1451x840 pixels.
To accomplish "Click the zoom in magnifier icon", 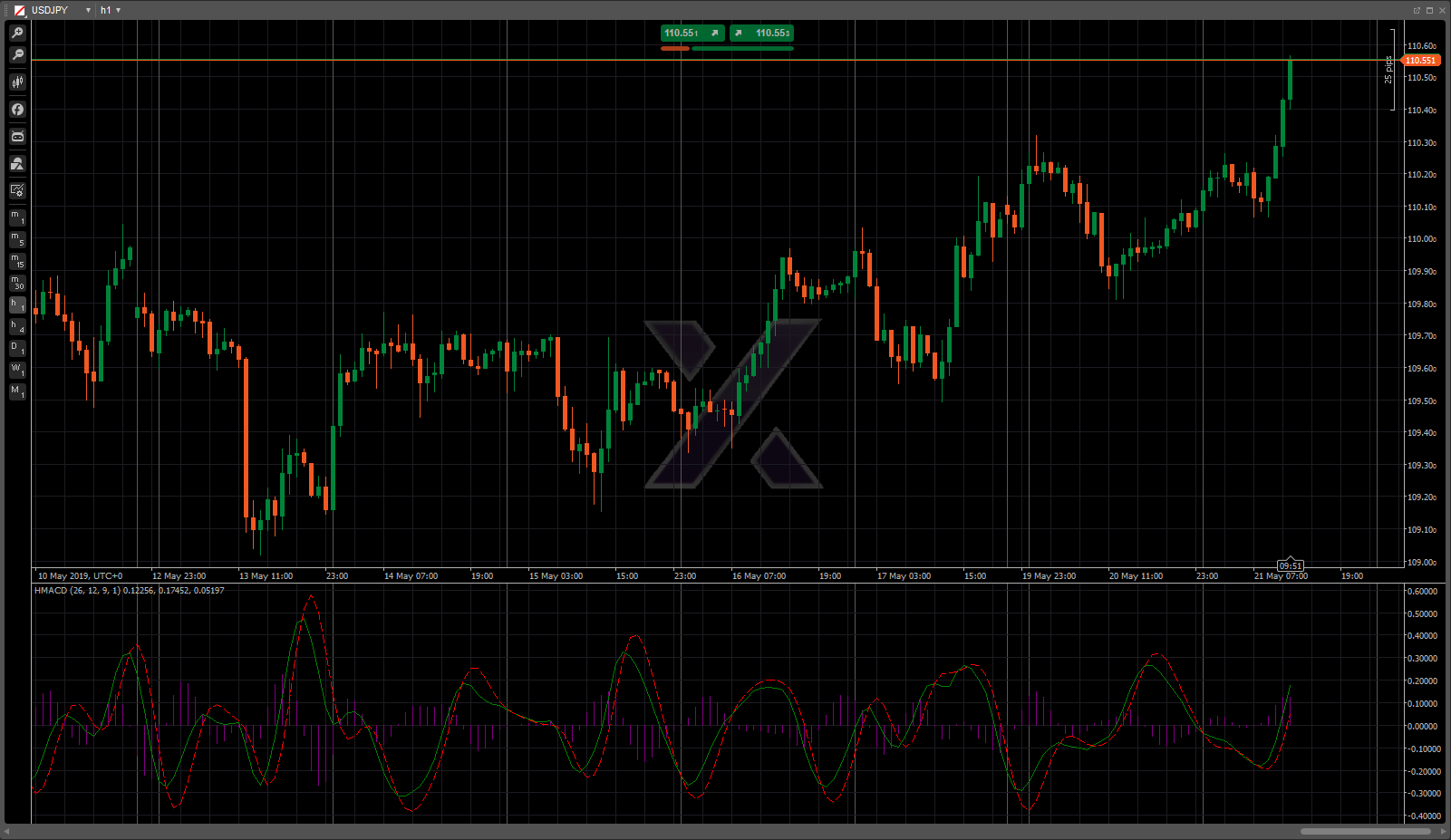I will click(x=17, y=33).
